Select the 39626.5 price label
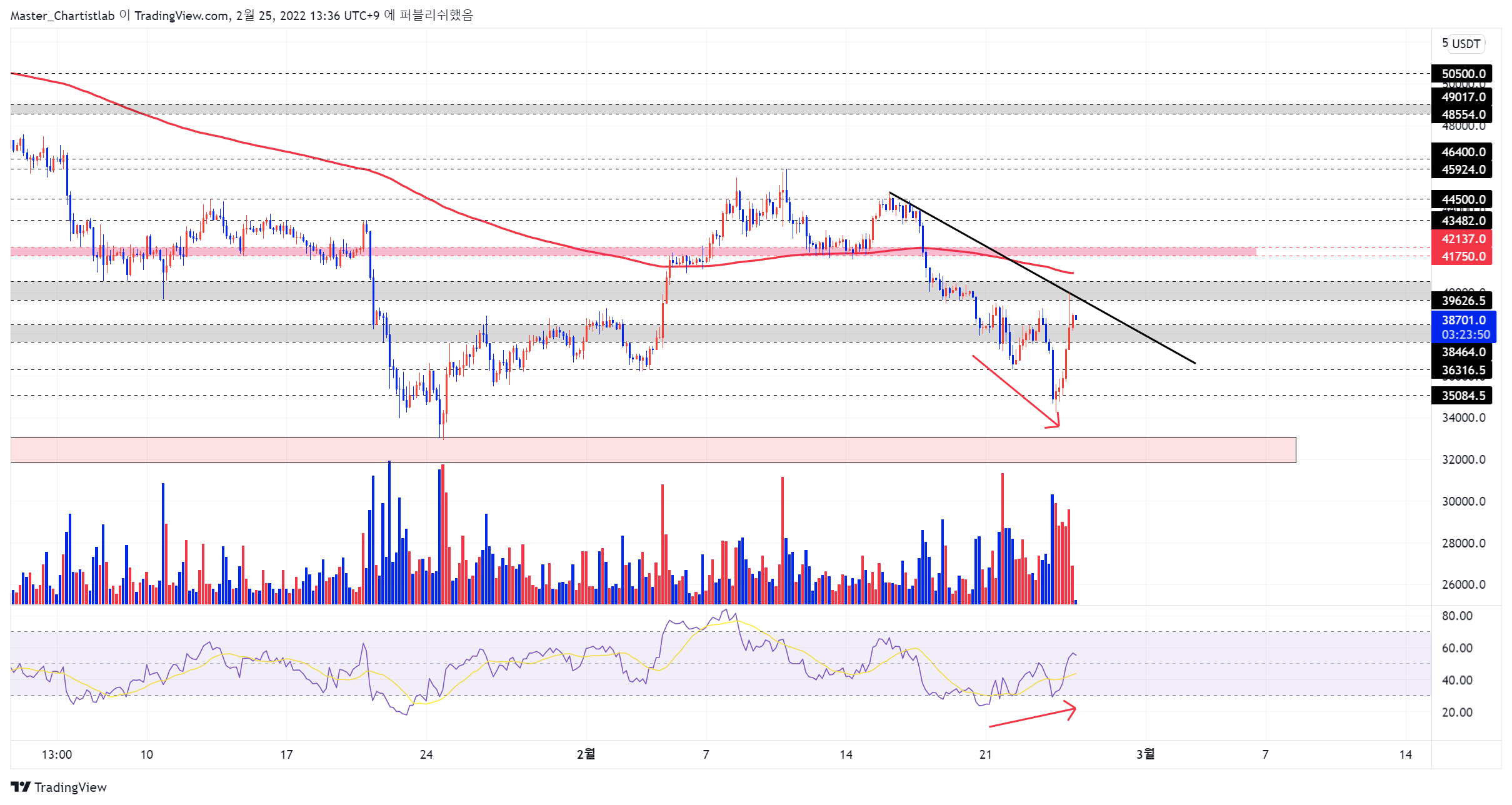 (1462, 301)
